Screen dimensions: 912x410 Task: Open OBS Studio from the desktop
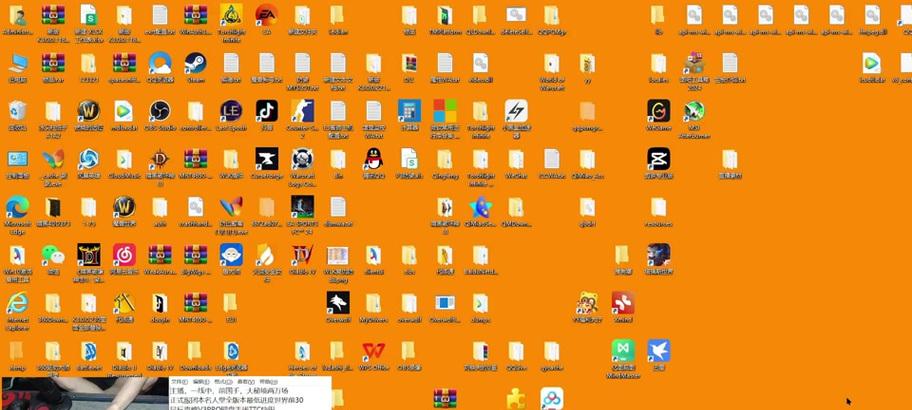(159, 110)
